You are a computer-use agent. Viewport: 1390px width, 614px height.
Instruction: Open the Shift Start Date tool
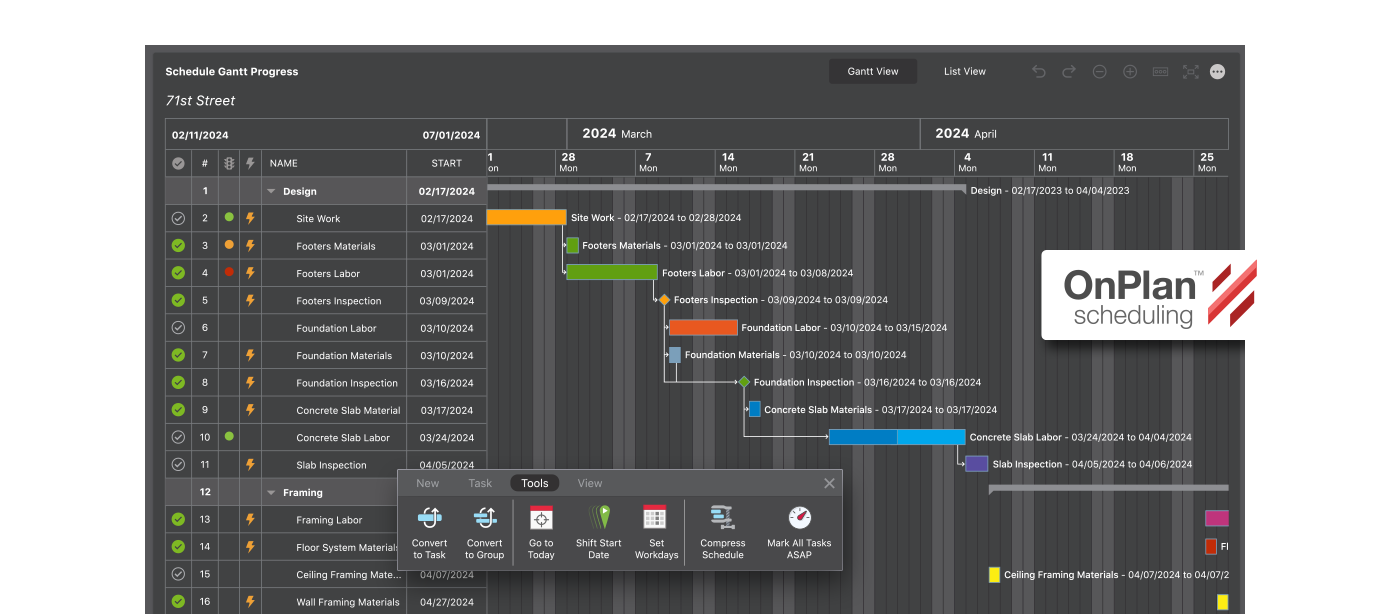coord(599,518)
